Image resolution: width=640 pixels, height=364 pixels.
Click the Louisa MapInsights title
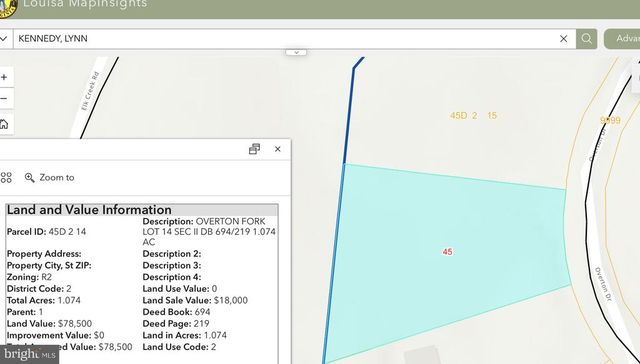[x=85, y=4]
